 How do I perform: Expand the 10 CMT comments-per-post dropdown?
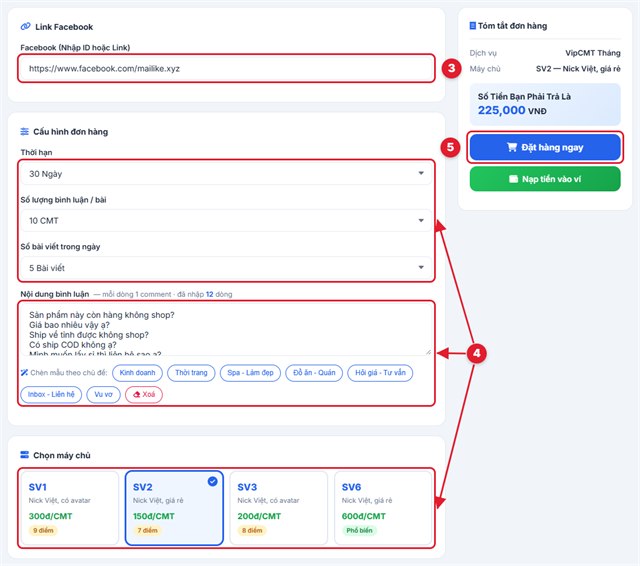coord(226,221)
